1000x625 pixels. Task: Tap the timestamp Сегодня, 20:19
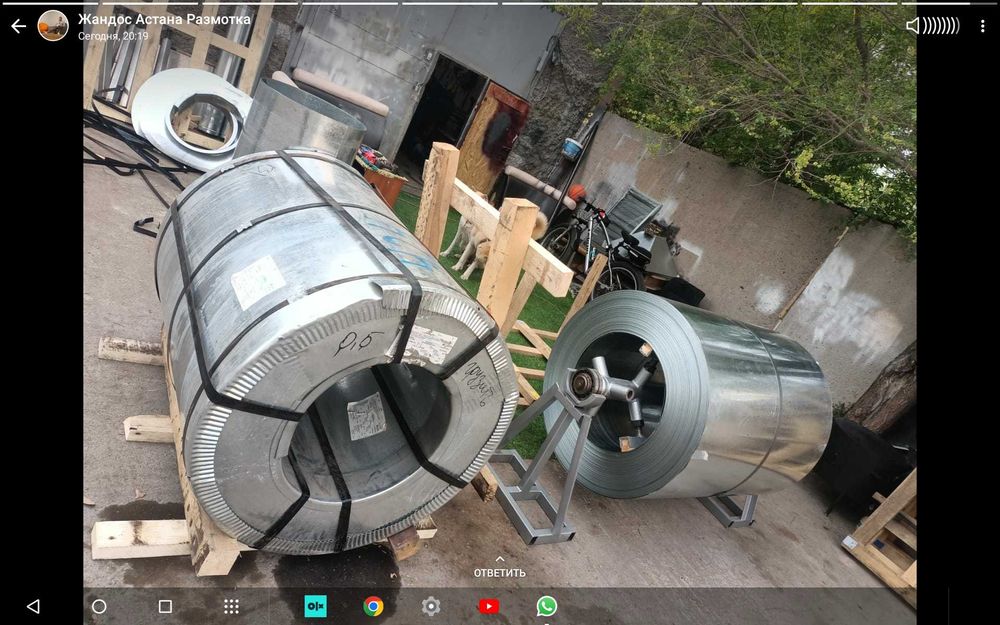[x=113, y=36]
